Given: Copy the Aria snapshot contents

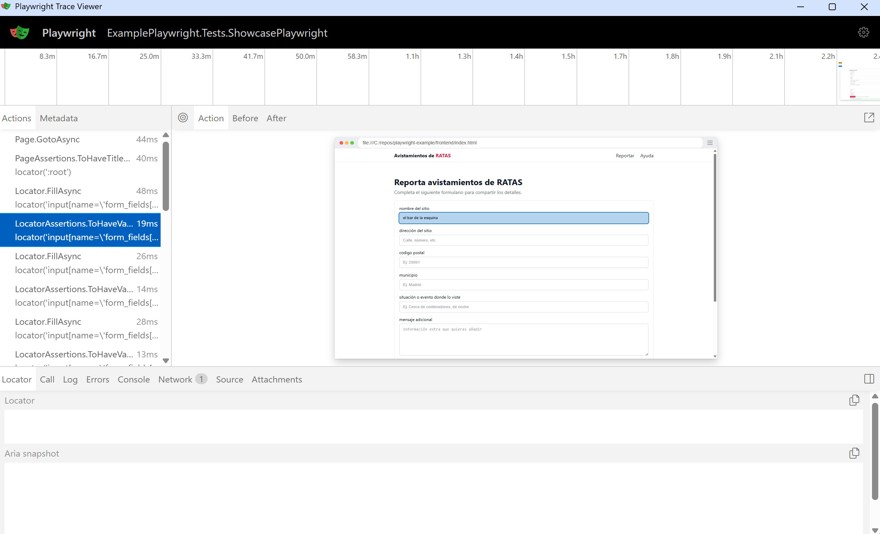Looking at the screenshot, I should point(854,454).
